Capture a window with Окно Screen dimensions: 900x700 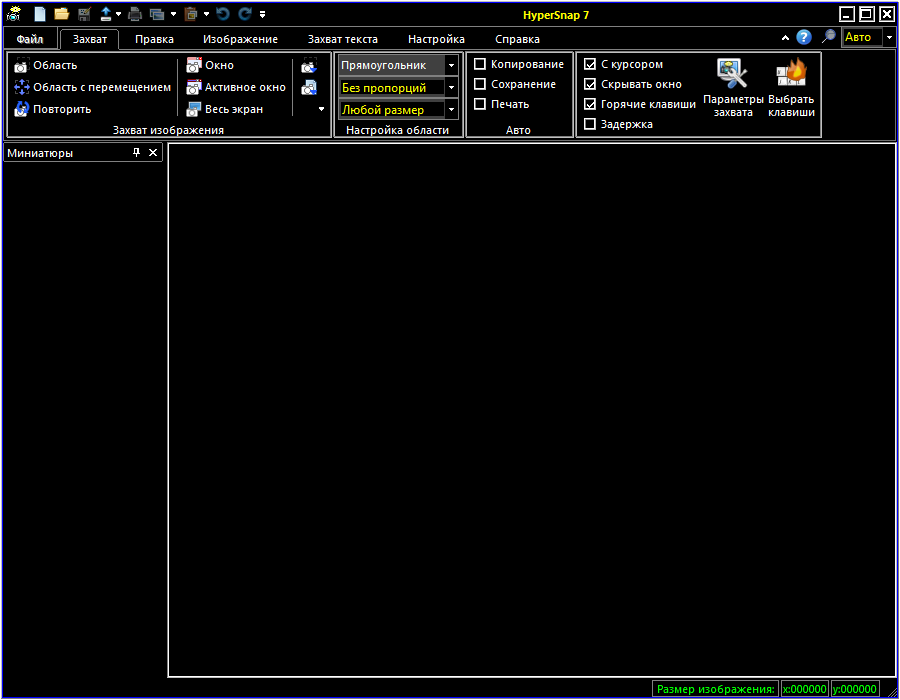(211, 65)
